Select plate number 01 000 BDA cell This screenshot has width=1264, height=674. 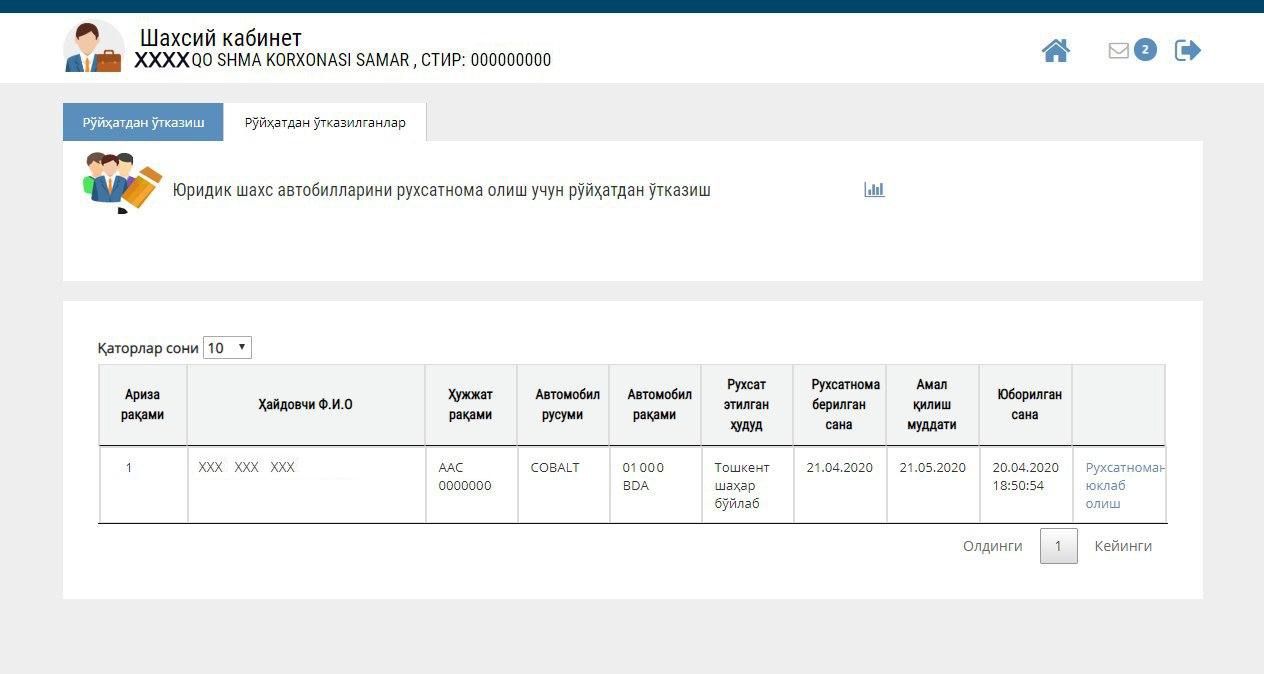coord(655,484)
